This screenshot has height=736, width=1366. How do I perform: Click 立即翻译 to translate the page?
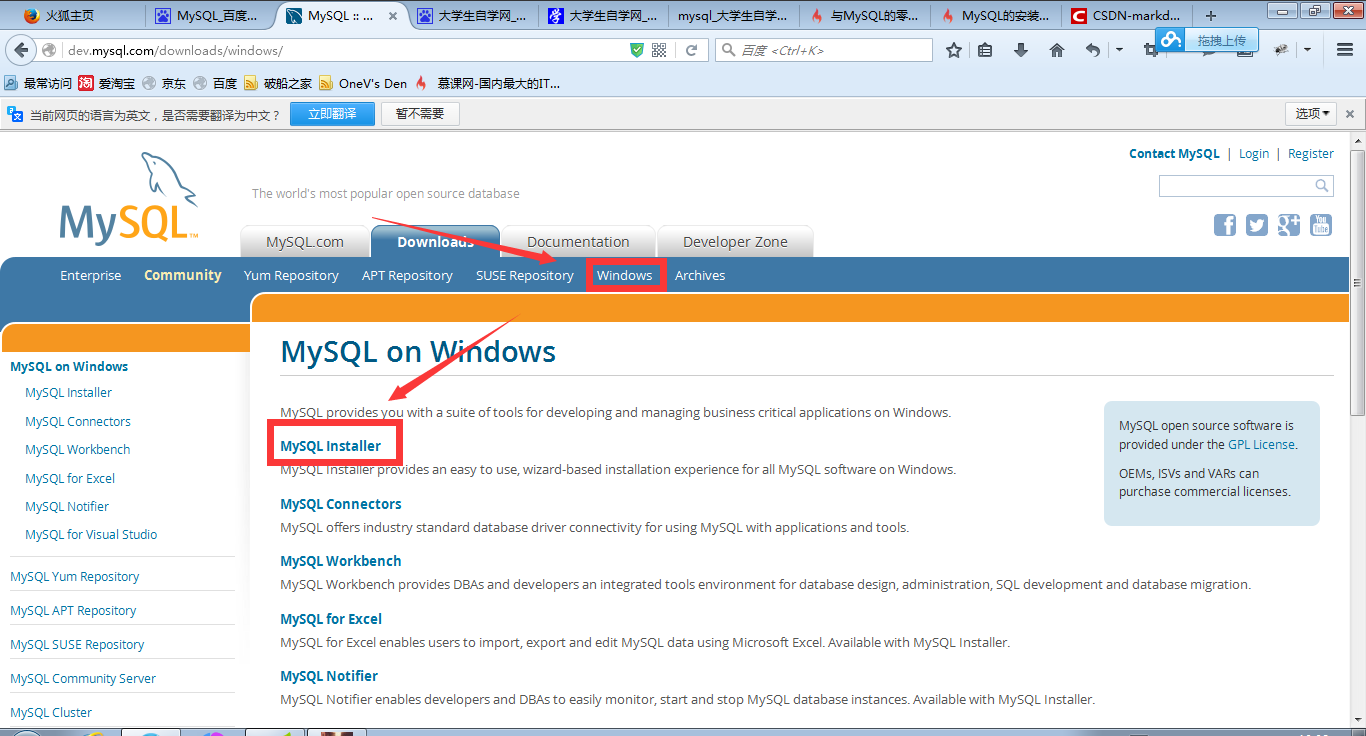pyautogui.click(x=332, y=114)
